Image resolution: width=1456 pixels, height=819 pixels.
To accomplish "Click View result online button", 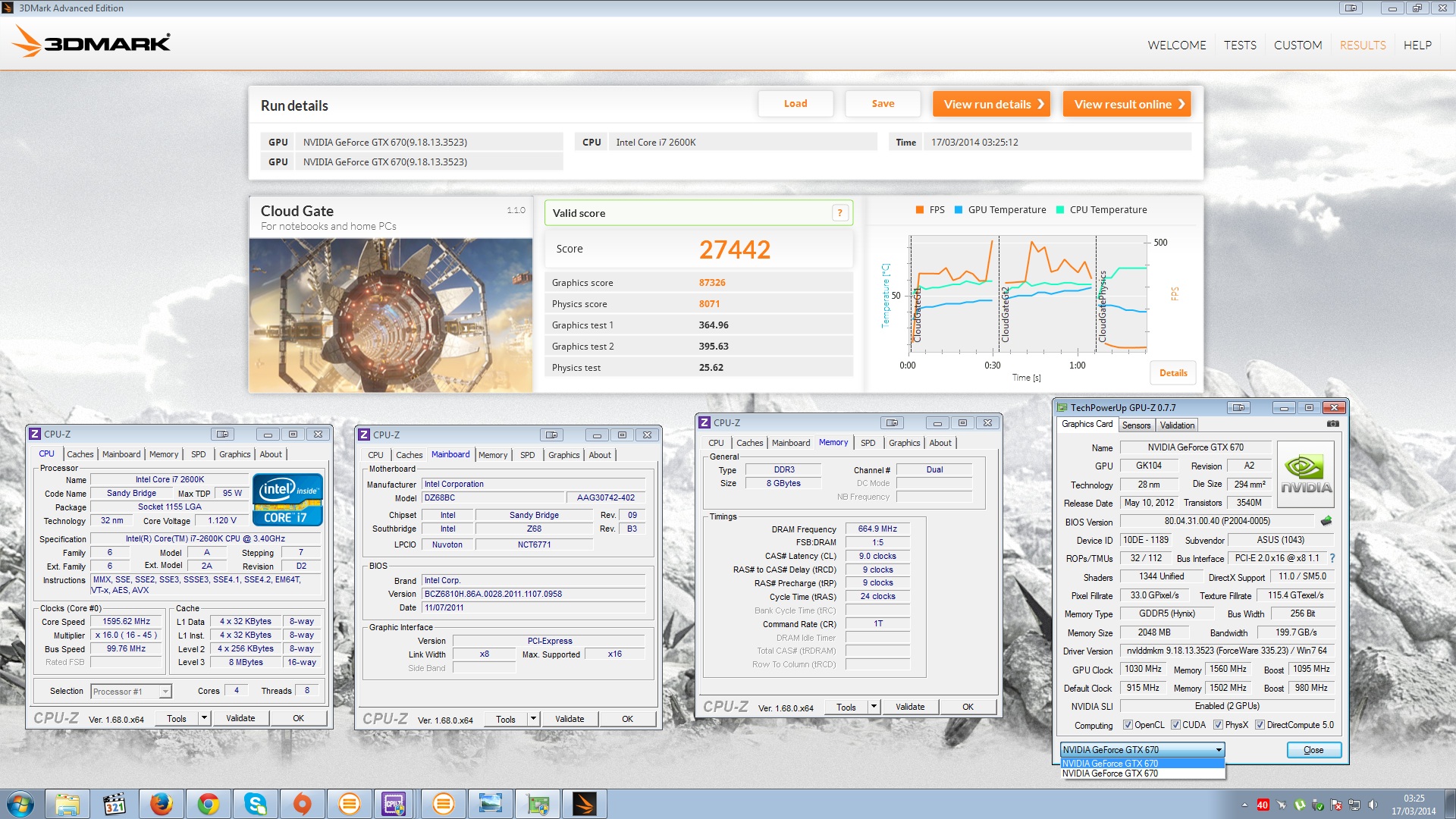I will (1128, 104).
